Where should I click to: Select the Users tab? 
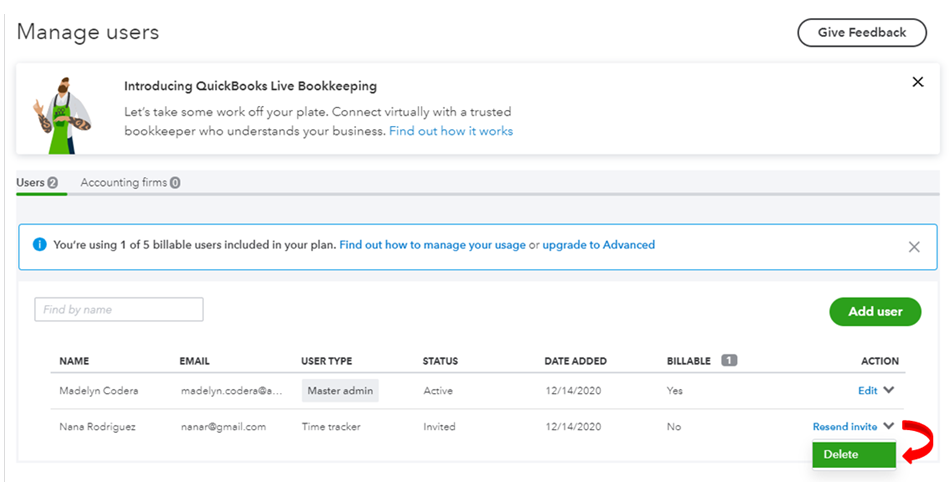pos(37,182)
